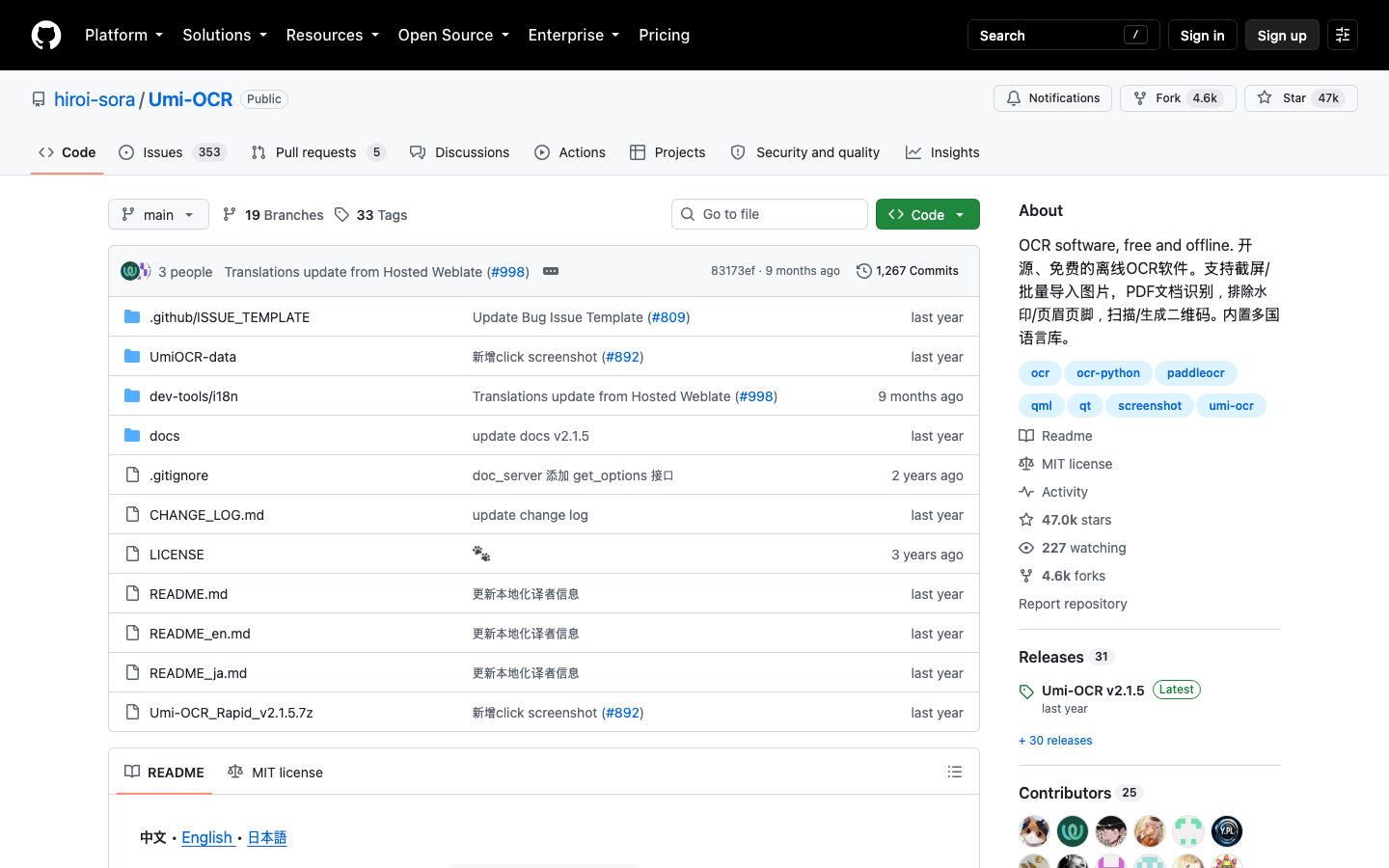Viewport: 1389px width, 868px height.
Task: Open the MIT license link in About
Action: click(x=1066, y=464)
